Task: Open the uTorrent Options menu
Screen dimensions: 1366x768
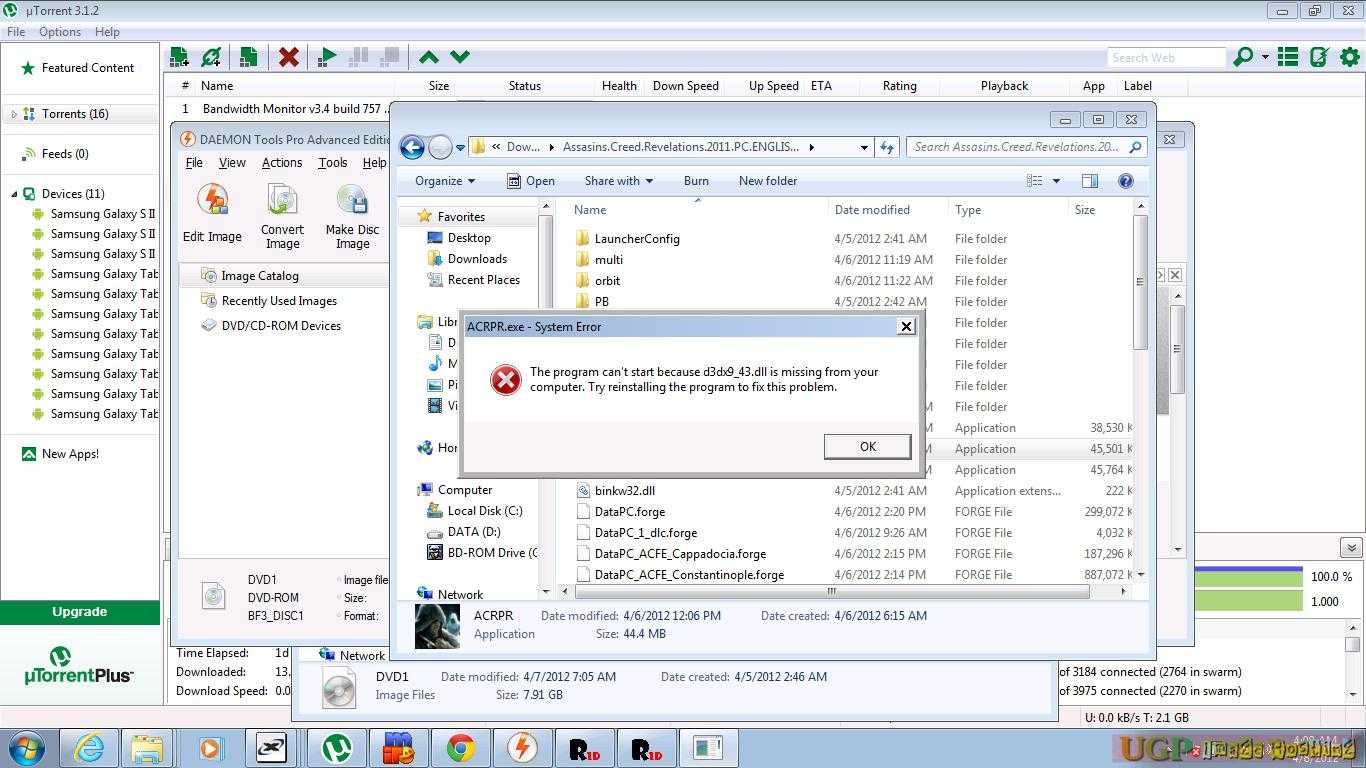Action: [x=60, y=32]
